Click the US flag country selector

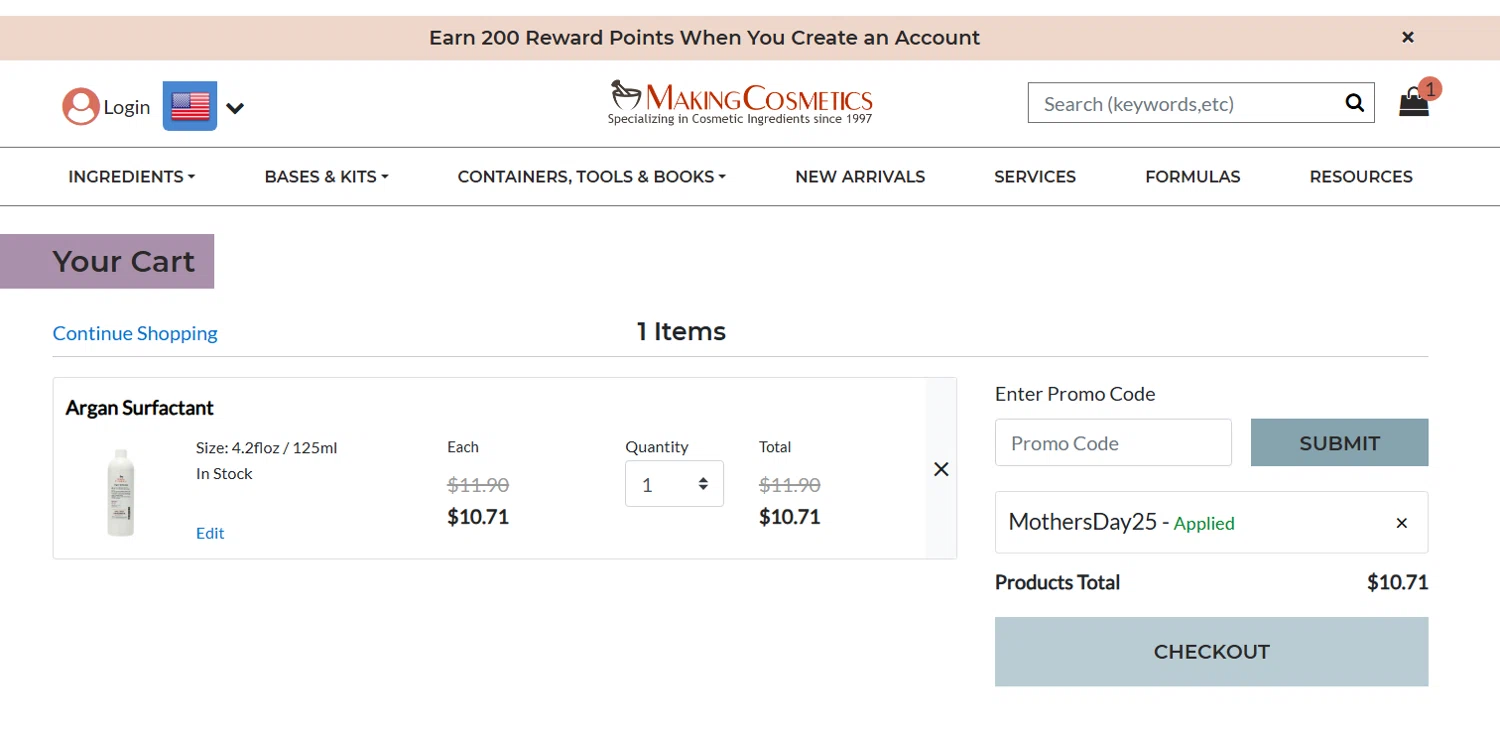tap(190, 106)
